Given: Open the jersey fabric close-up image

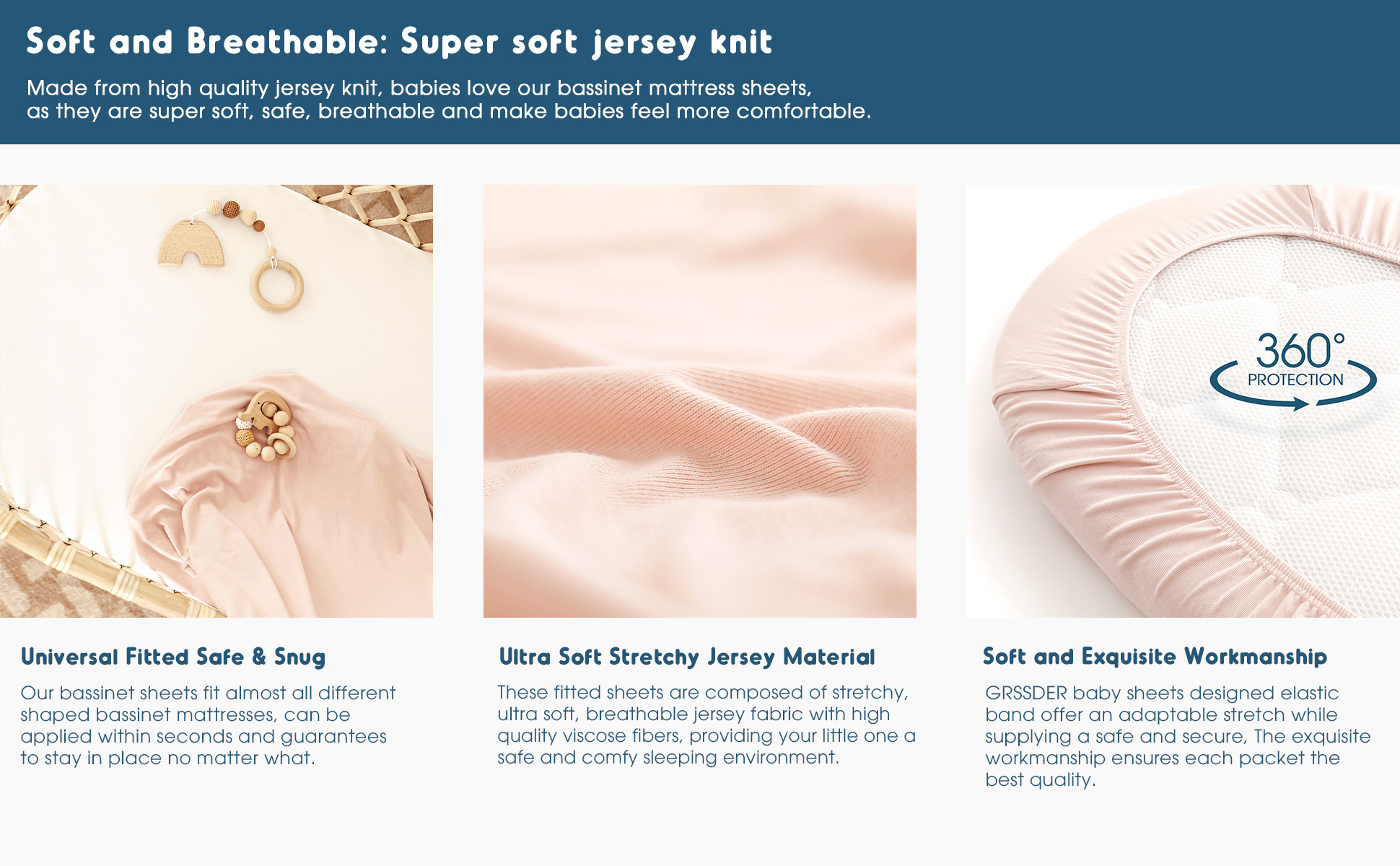Looking at the screenshot, I should (x=699, y=401).
